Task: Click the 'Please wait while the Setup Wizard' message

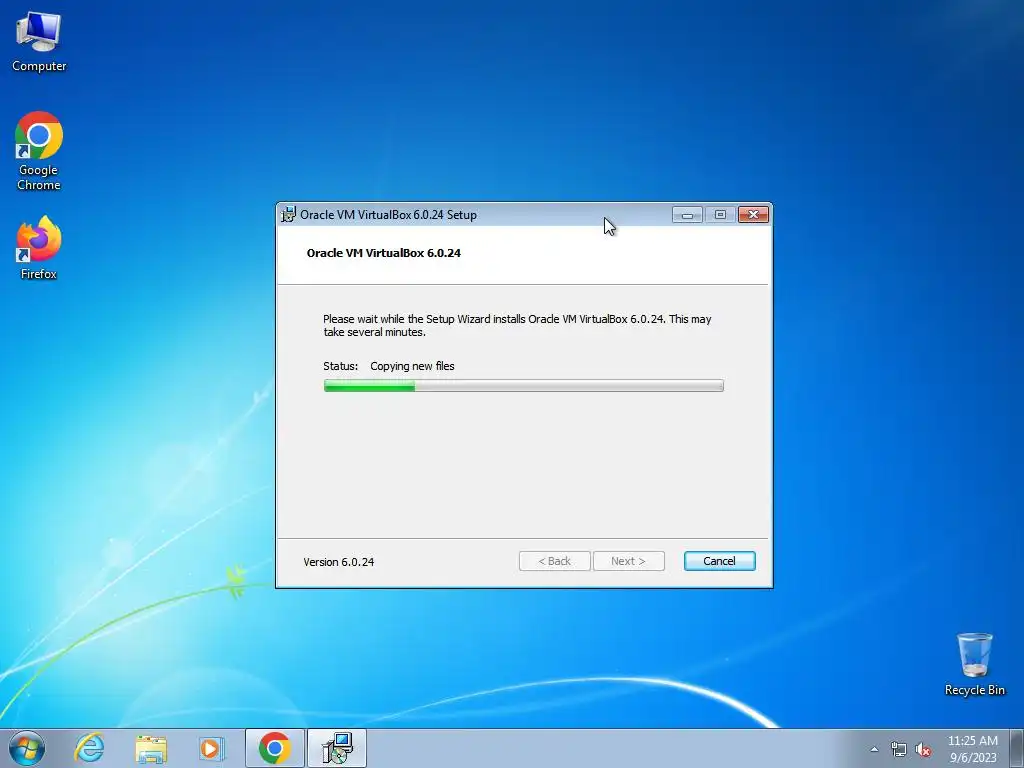Action: click(x=517, y=325)
